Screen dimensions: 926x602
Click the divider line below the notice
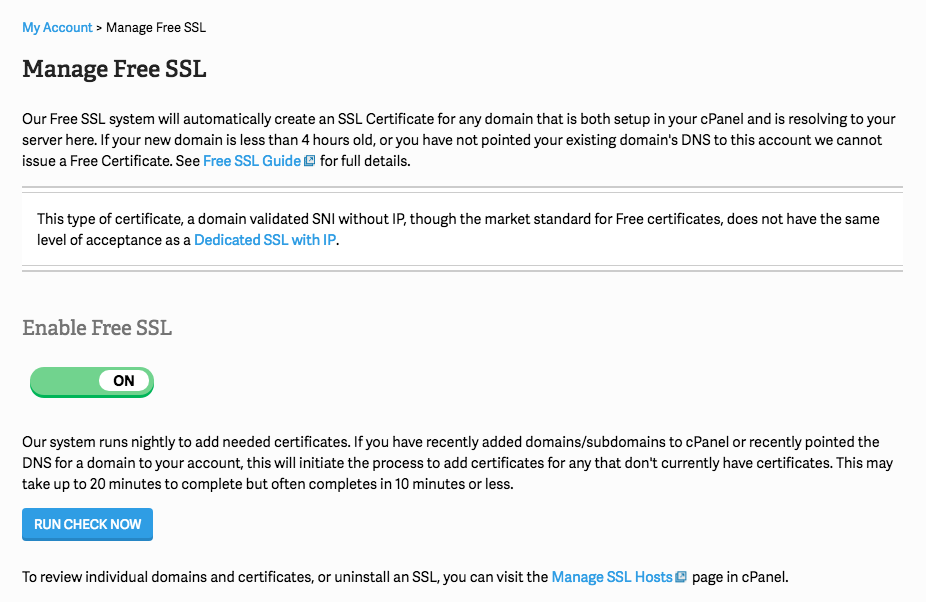click(x=462, y=269)
